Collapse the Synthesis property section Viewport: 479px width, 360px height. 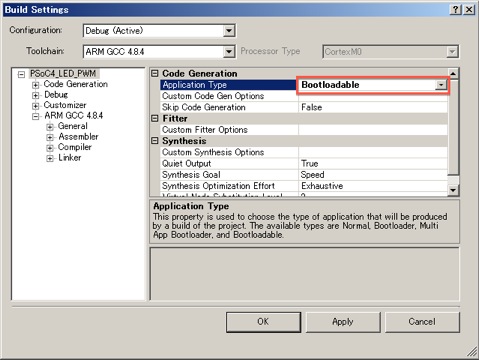tap(155, 141)
